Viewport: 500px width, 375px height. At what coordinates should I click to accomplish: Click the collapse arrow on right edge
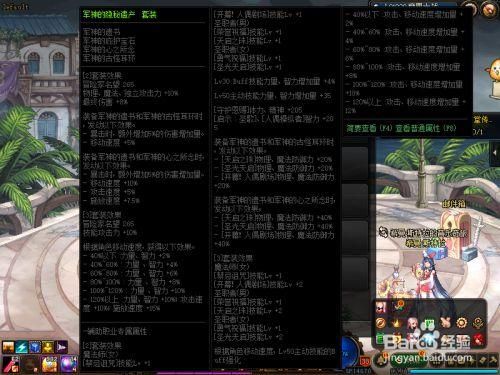click(x=495, y=153)
